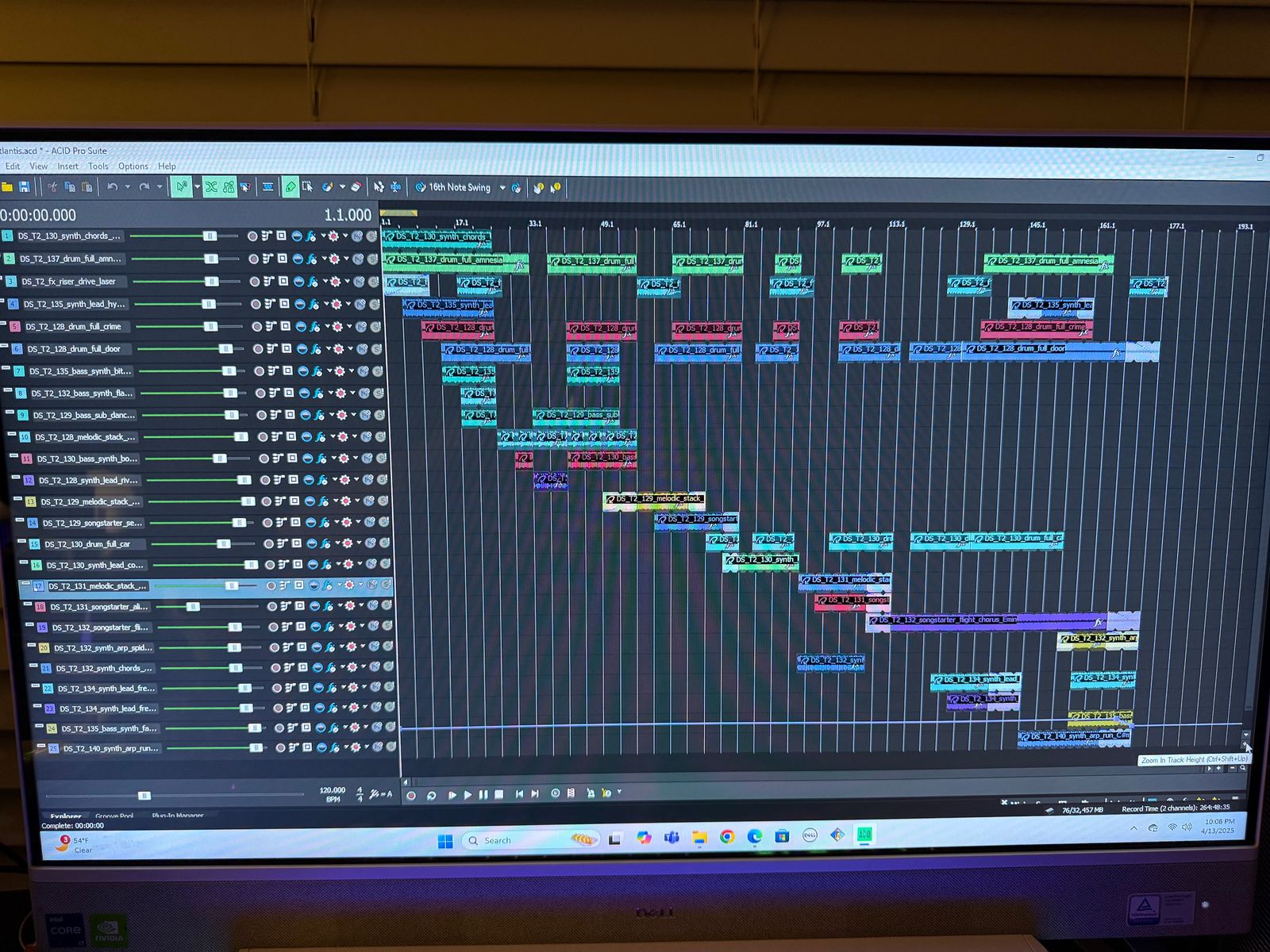This screenshot has width=1270, height=952.
Task: Open Track FX on DS_T2_137_drum_full_amnesia track
Action: pos(312,259)
